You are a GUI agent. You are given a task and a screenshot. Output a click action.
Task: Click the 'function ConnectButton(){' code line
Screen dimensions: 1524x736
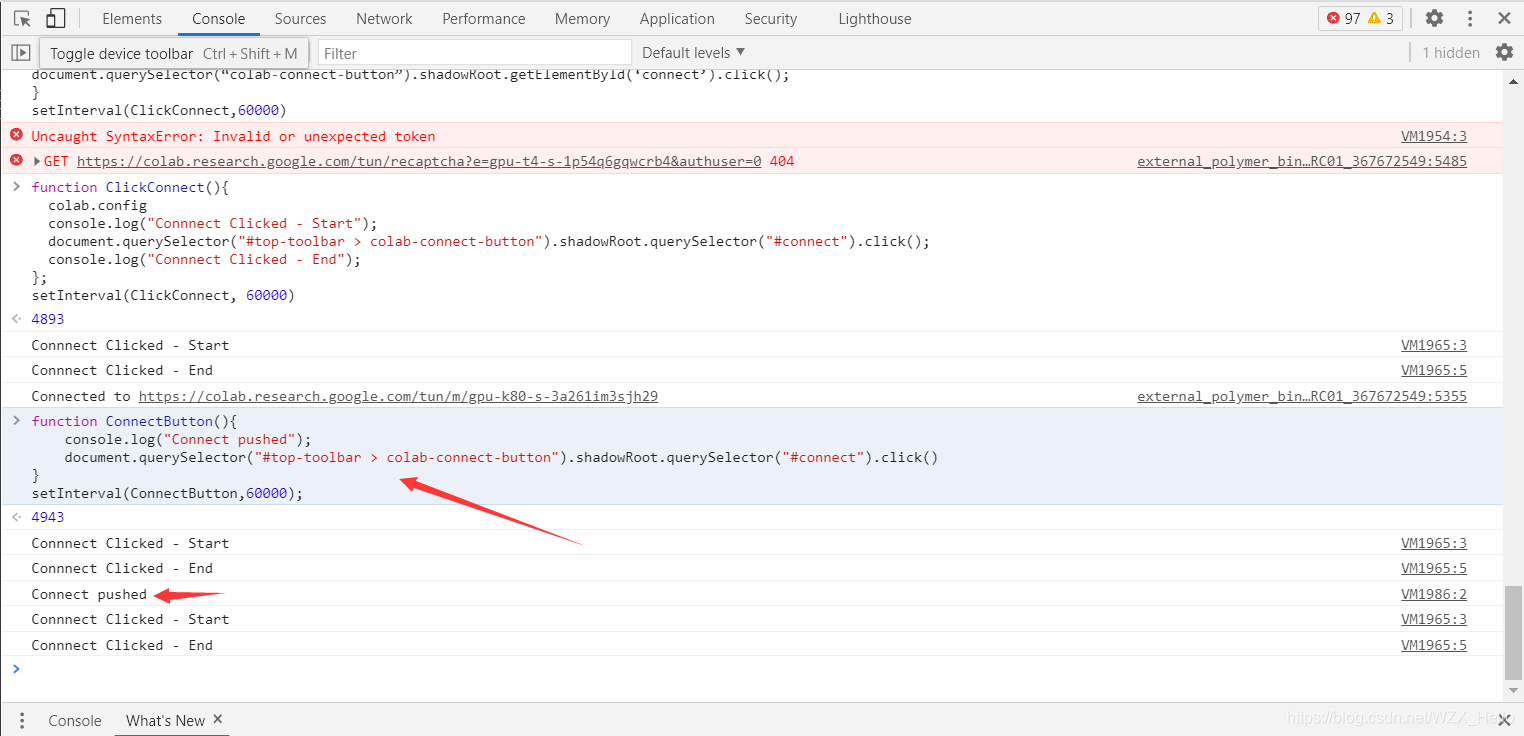tap(134, 421)
